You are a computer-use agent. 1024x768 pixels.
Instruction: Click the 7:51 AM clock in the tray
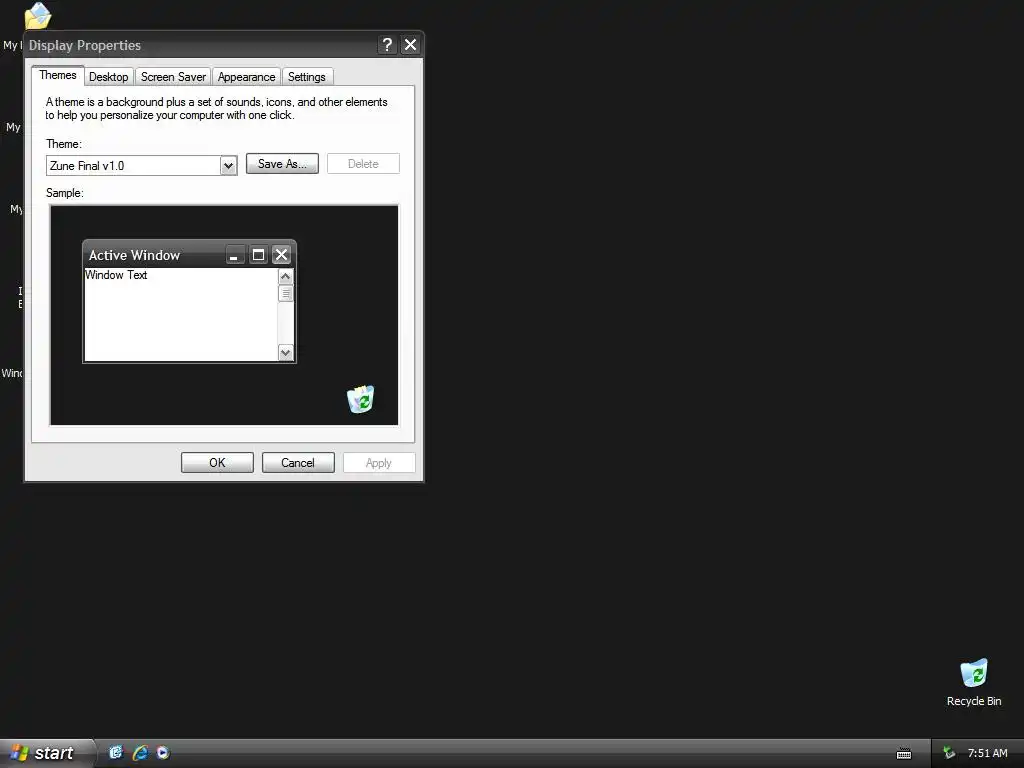[987, 753]
